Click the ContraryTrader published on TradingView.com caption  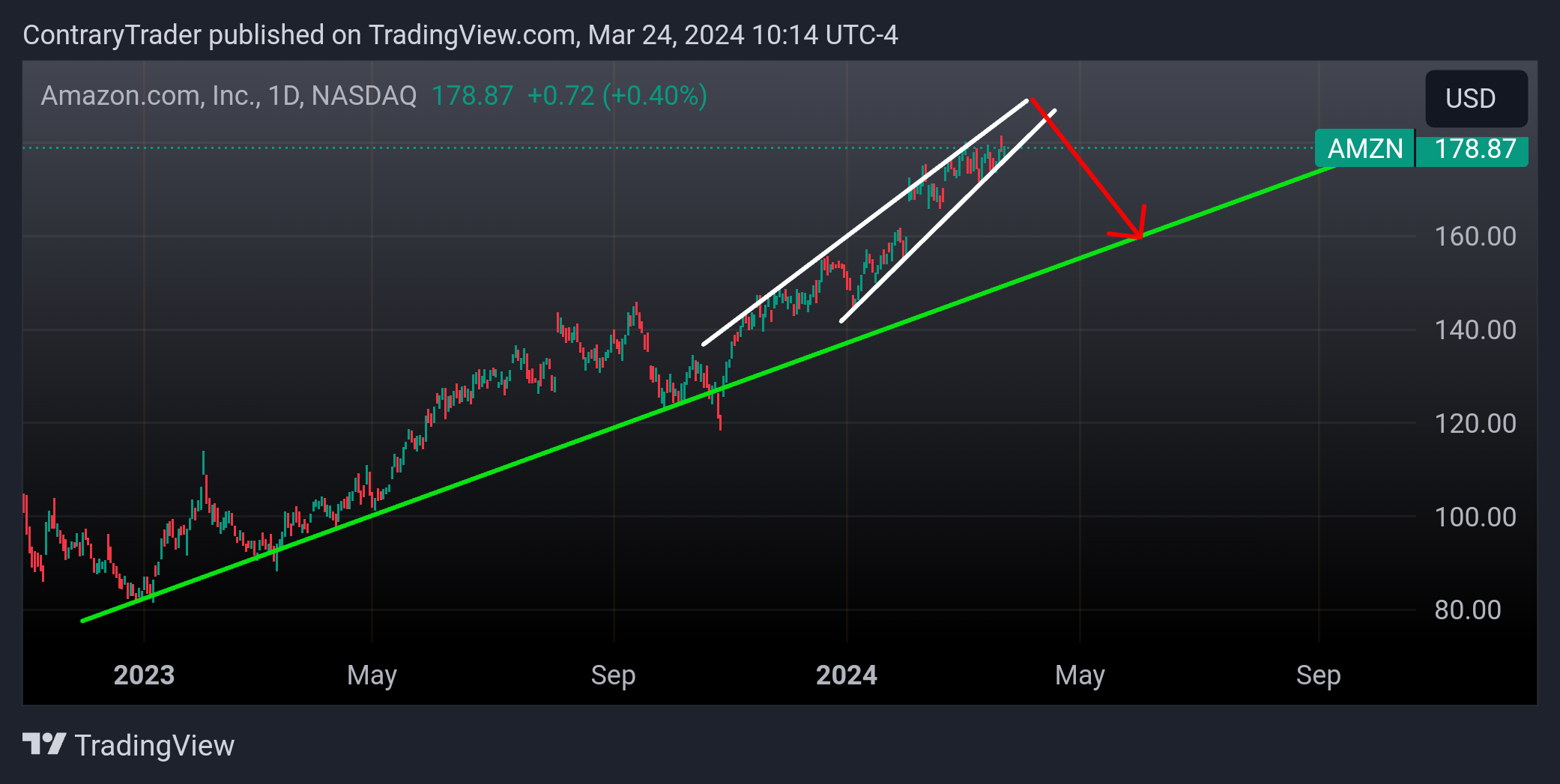[x=460, y=35]
